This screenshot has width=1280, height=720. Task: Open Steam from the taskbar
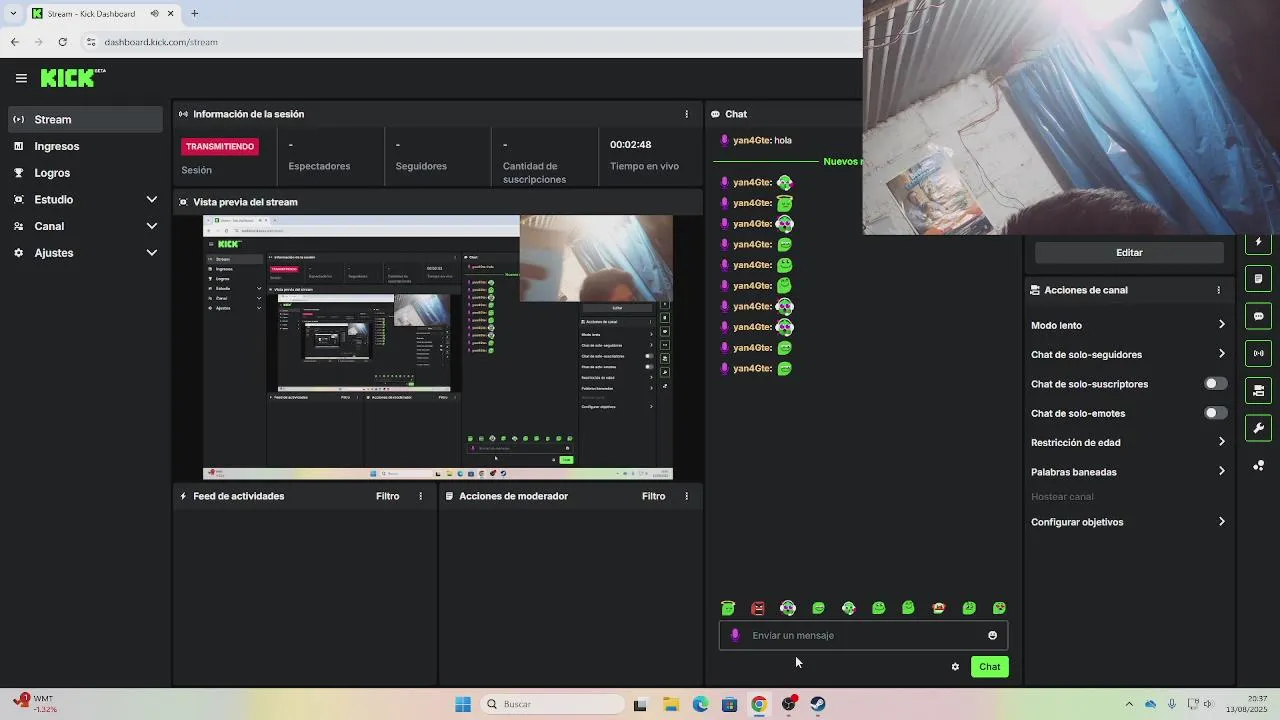(818, 704)
